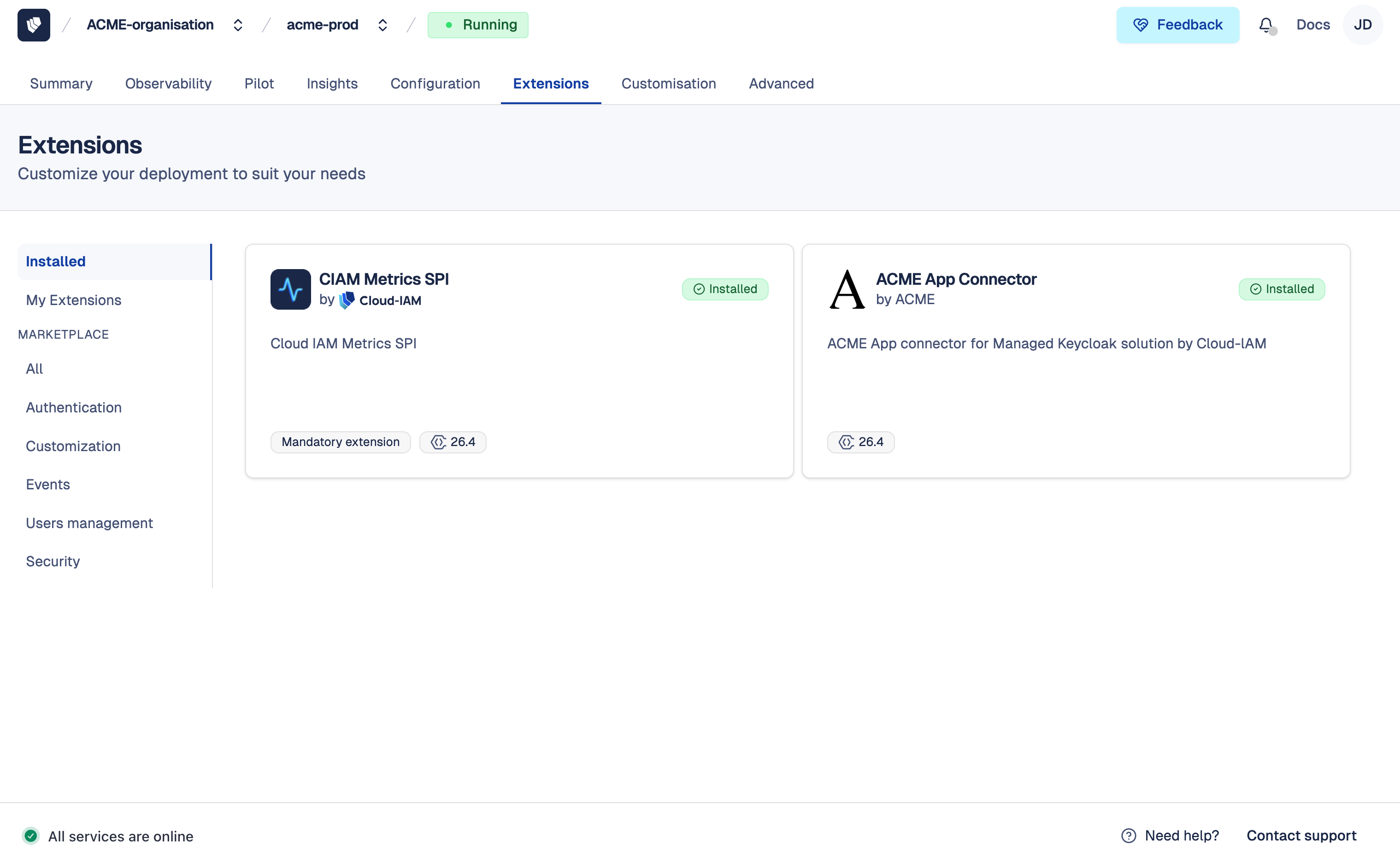Open the Authentication marketplace category
This screenshot has width=1400, height=858.
73,407
